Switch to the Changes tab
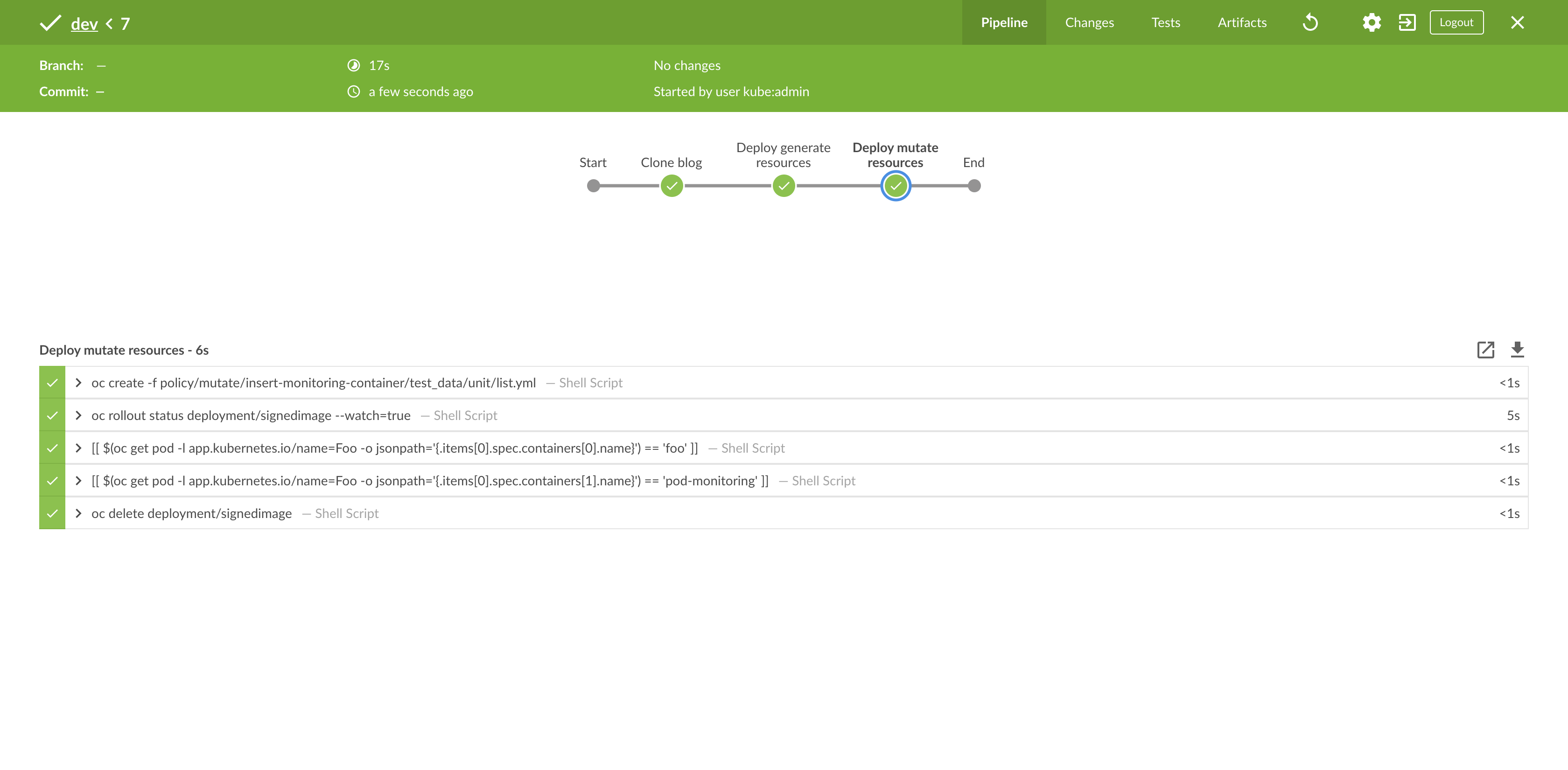 coord(1089,22)
